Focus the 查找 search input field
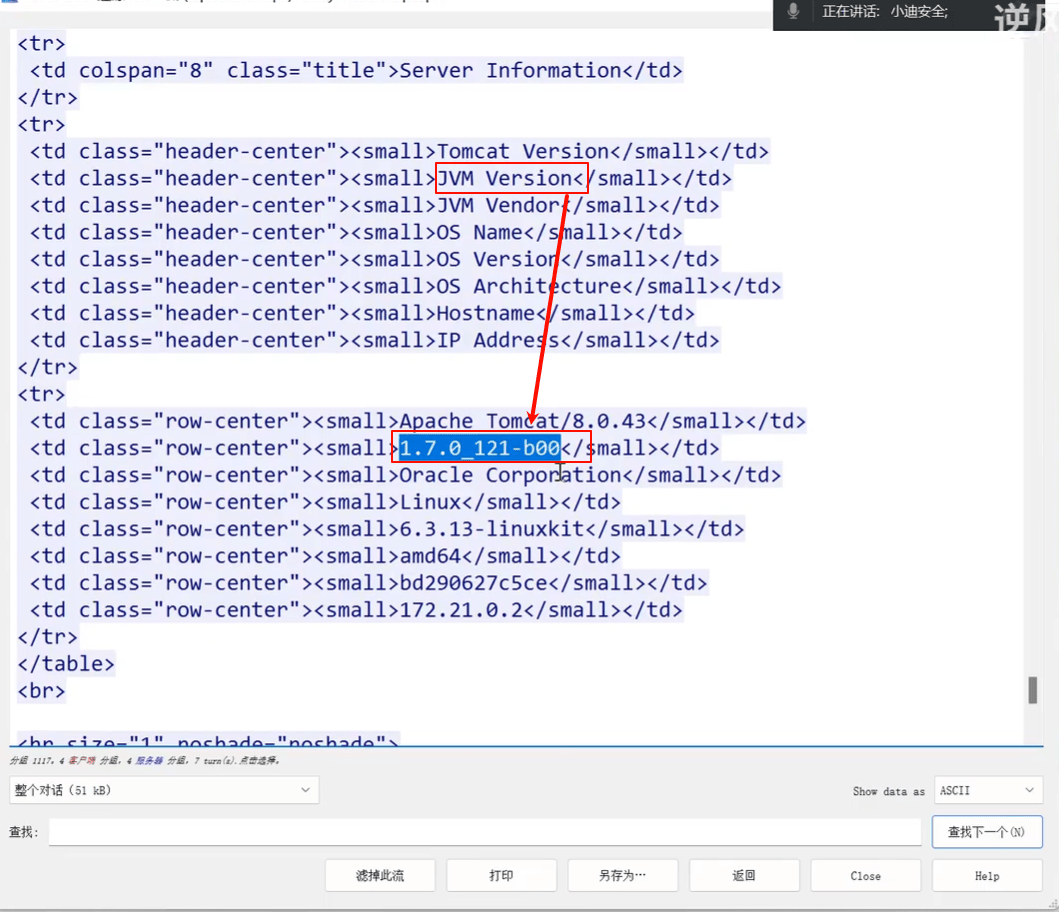1059x912 pixels. pyautogui.click(x=485, y=832)
